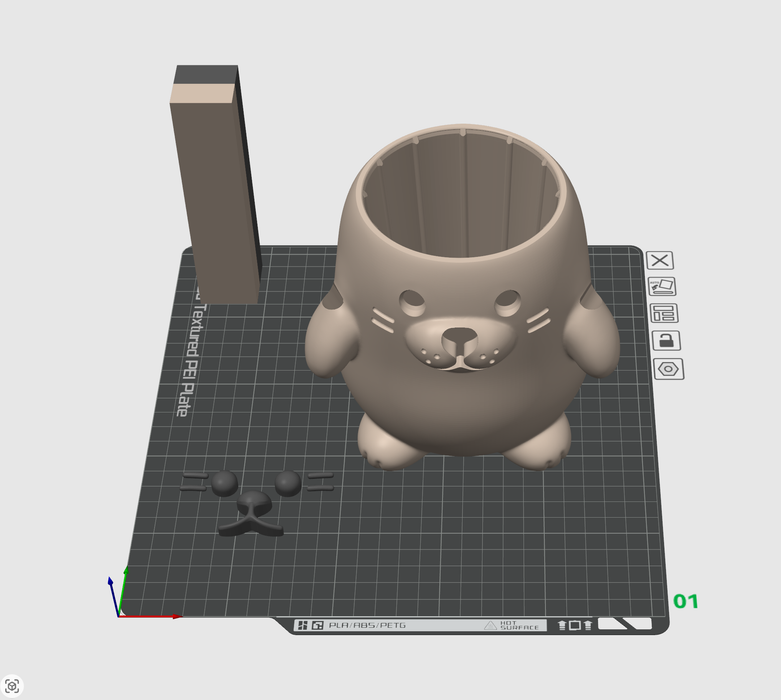Screen dimensions: 781x700
Task: Select the loose left whiskers piece
Action: 194,482
